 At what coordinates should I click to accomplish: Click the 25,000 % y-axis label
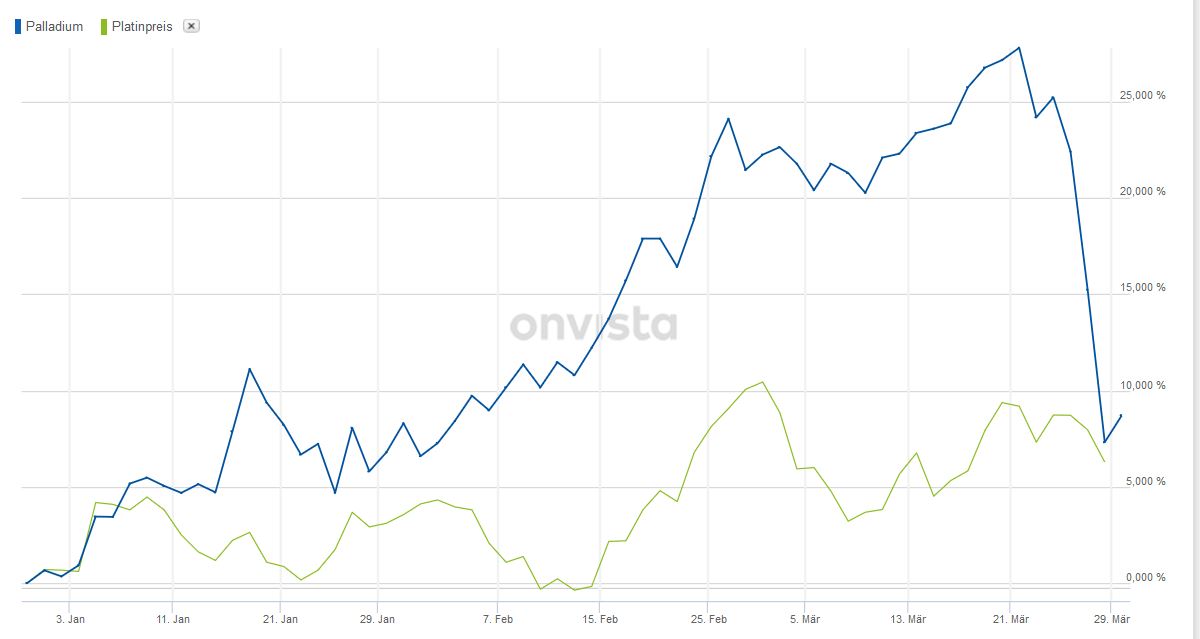tap(1142, 96)
